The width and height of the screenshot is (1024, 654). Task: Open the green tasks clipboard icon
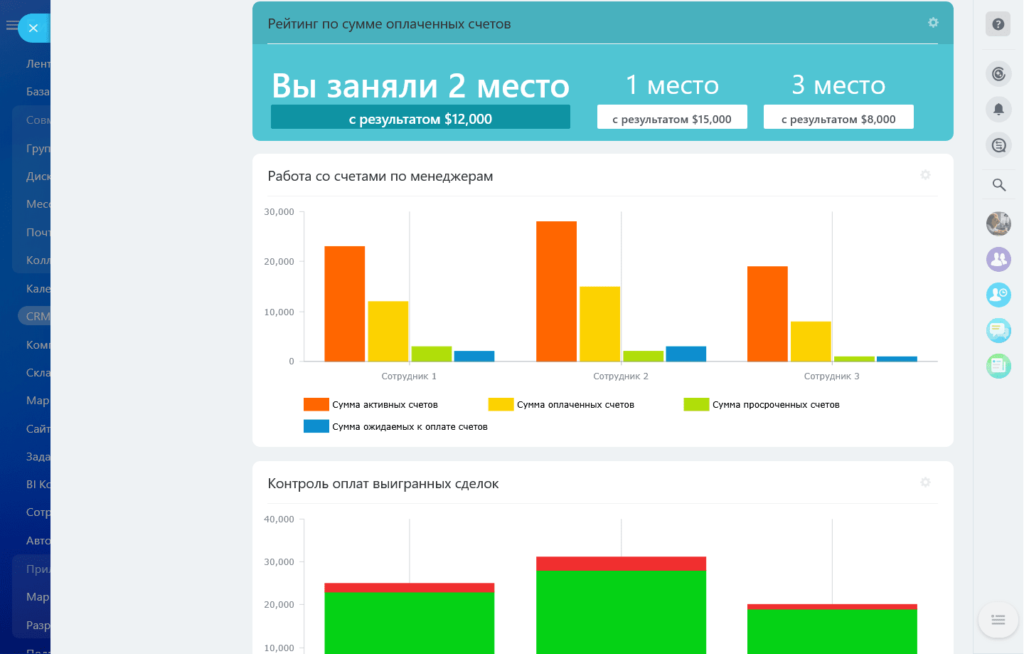[998, 367]
